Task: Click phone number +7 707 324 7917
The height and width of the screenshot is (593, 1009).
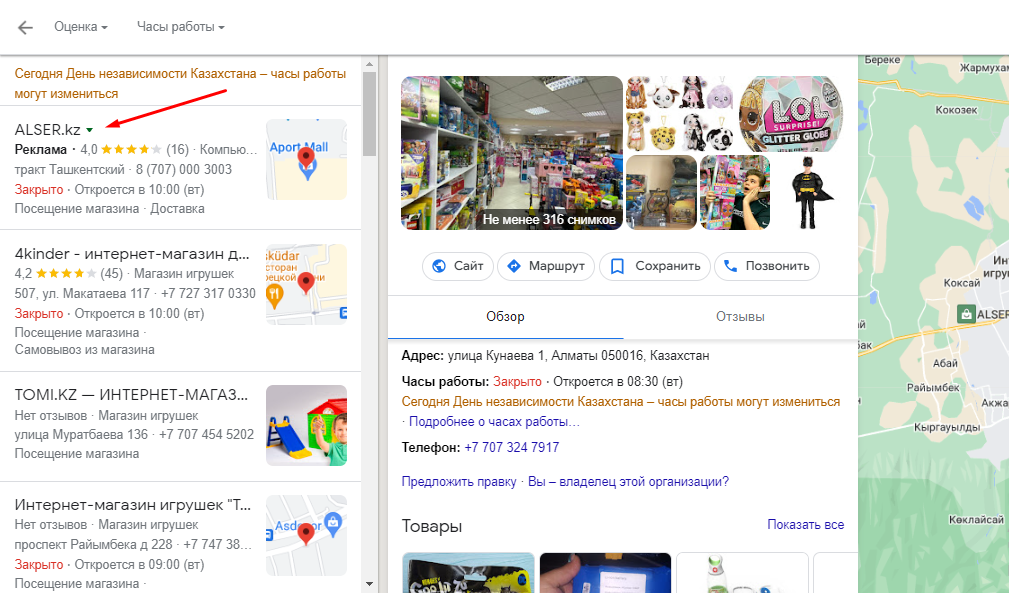Action: click(x=512, y=448)
